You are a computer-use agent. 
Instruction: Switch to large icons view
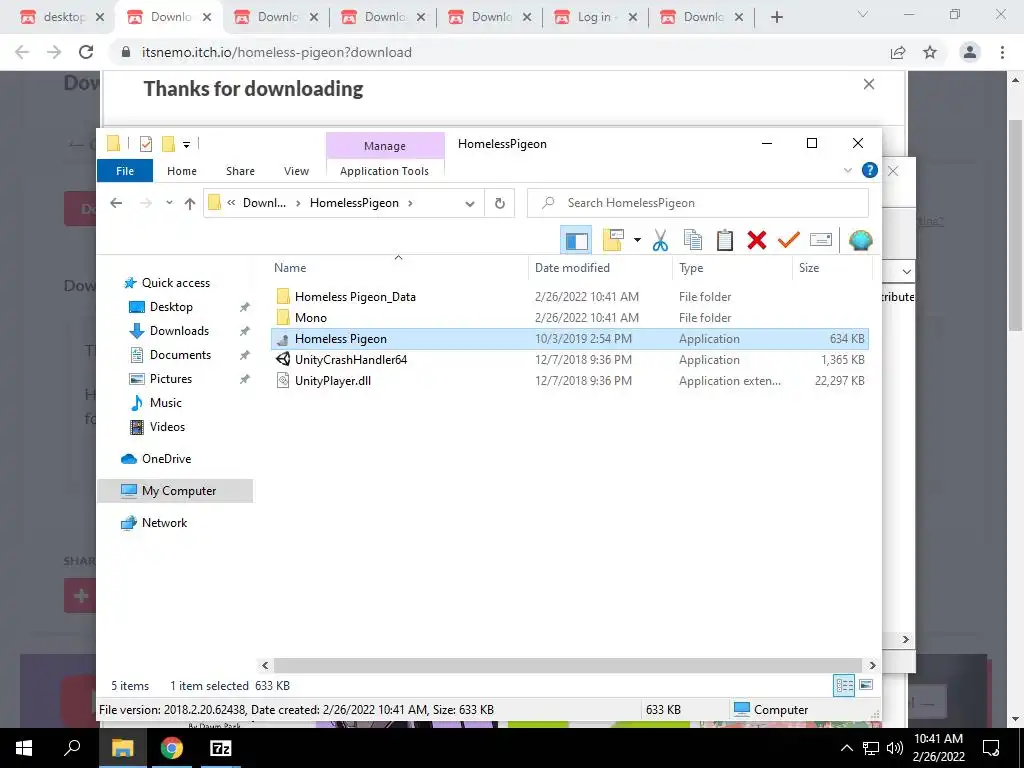click(866, 686)
